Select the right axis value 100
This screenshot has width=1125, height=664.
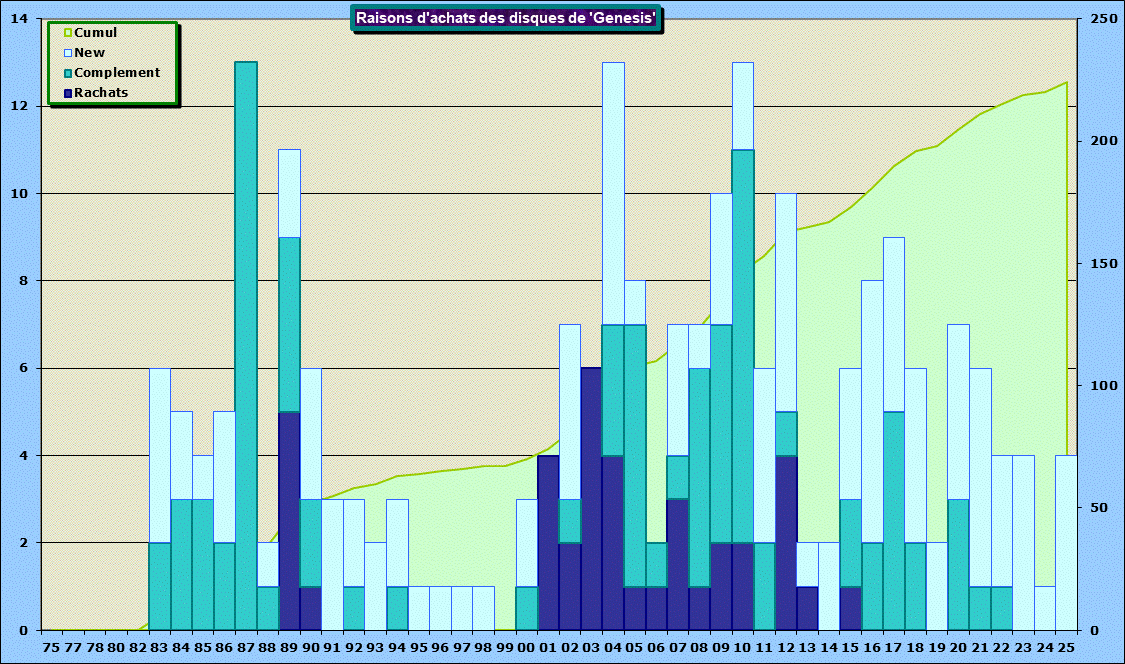(x=1102, y=386)
